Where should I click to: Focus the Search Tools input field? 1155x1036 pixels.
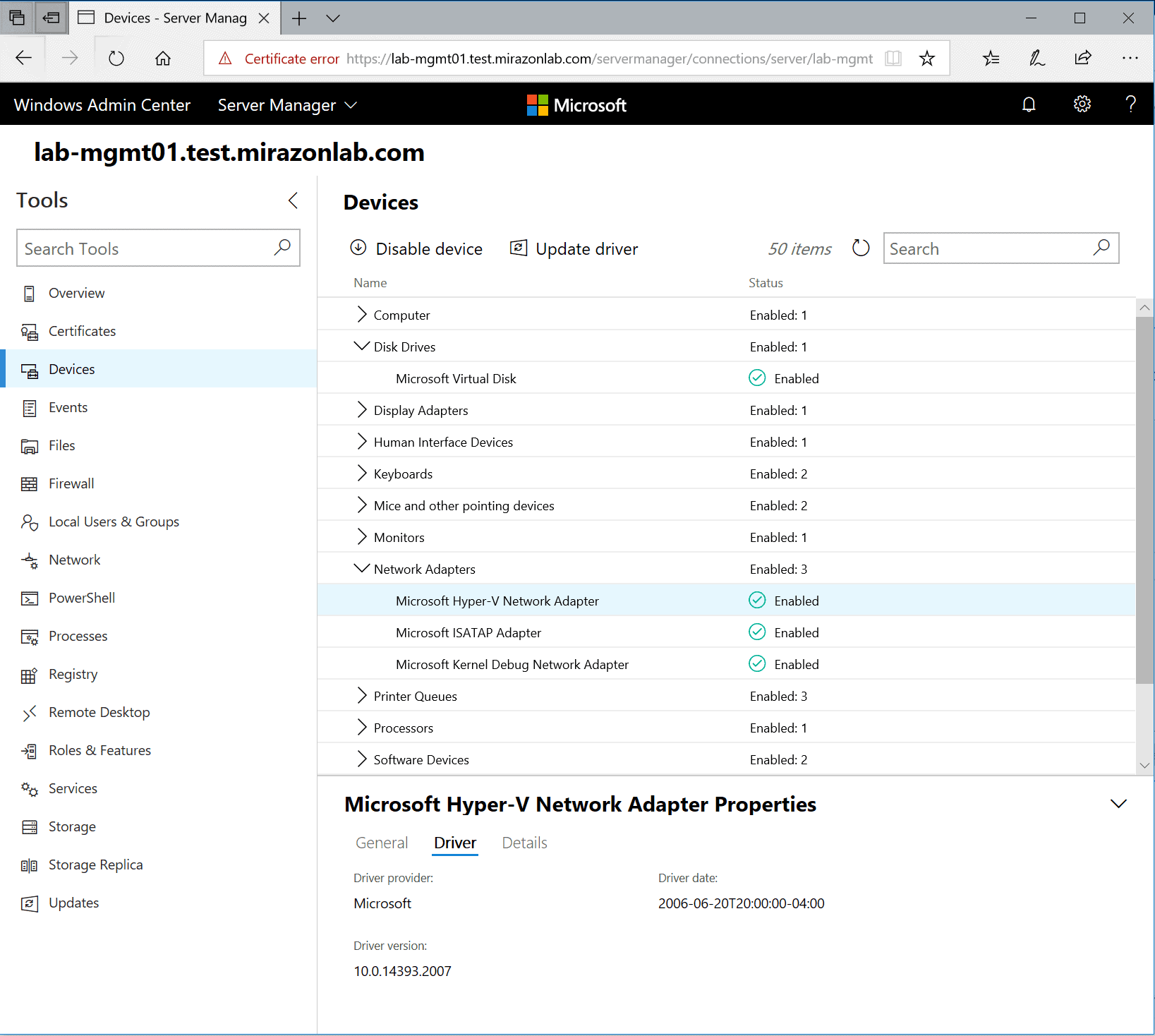[145, 248]
